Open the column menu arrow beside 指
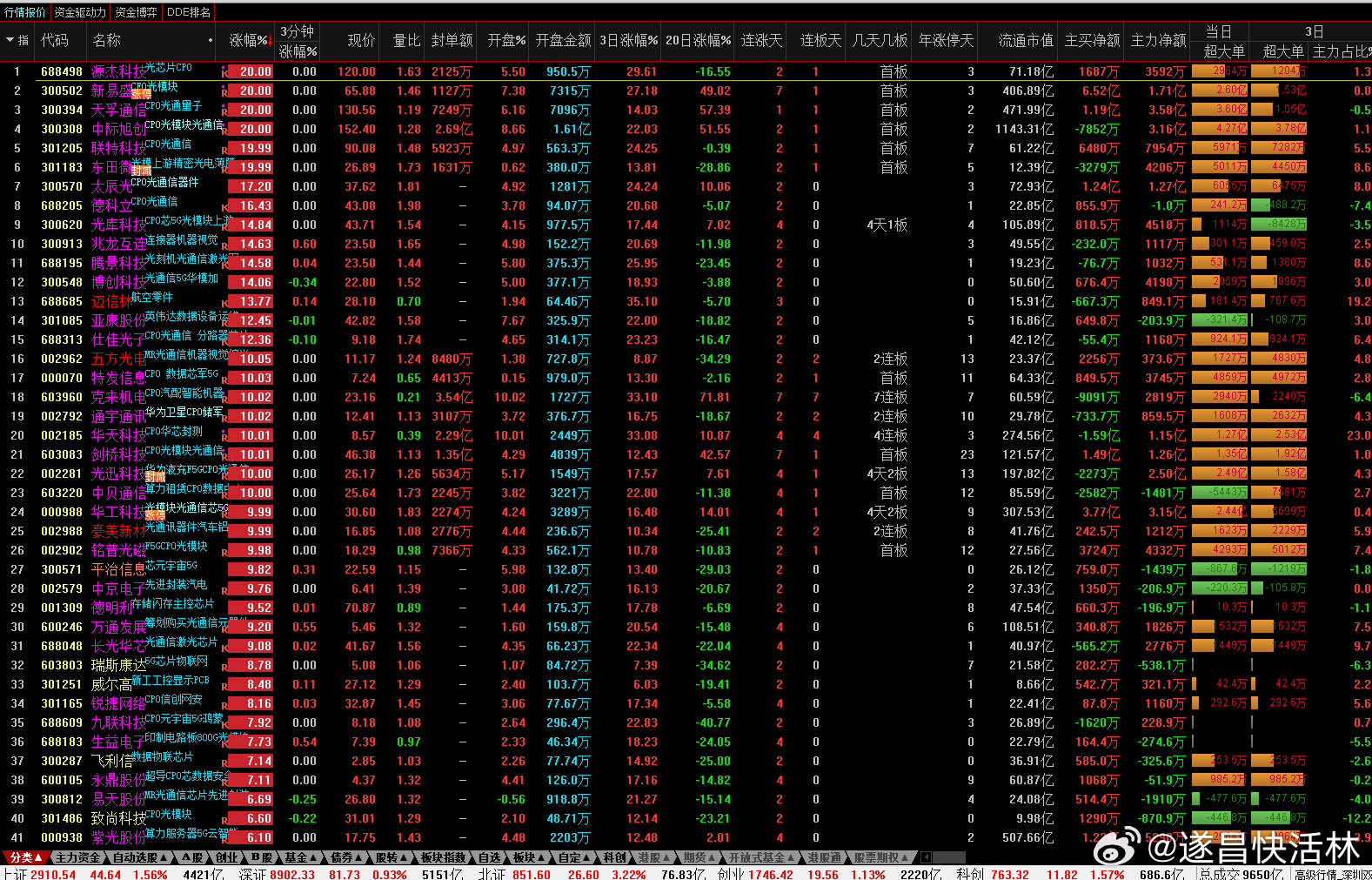The width and height of the screenshot is (1372, 880). [10, 40]
